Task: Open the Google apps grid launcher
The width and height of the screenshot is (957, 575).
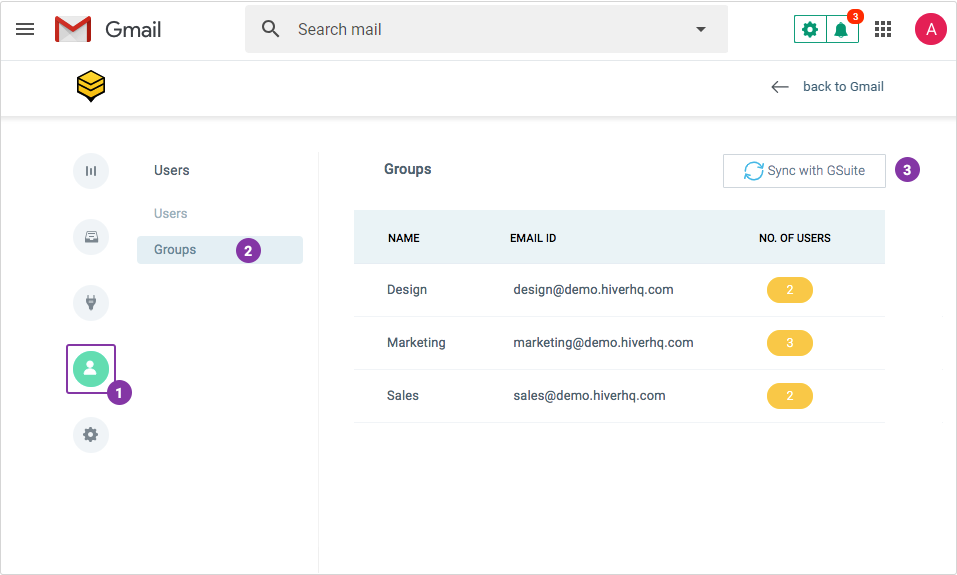Action: click(883, 29)
